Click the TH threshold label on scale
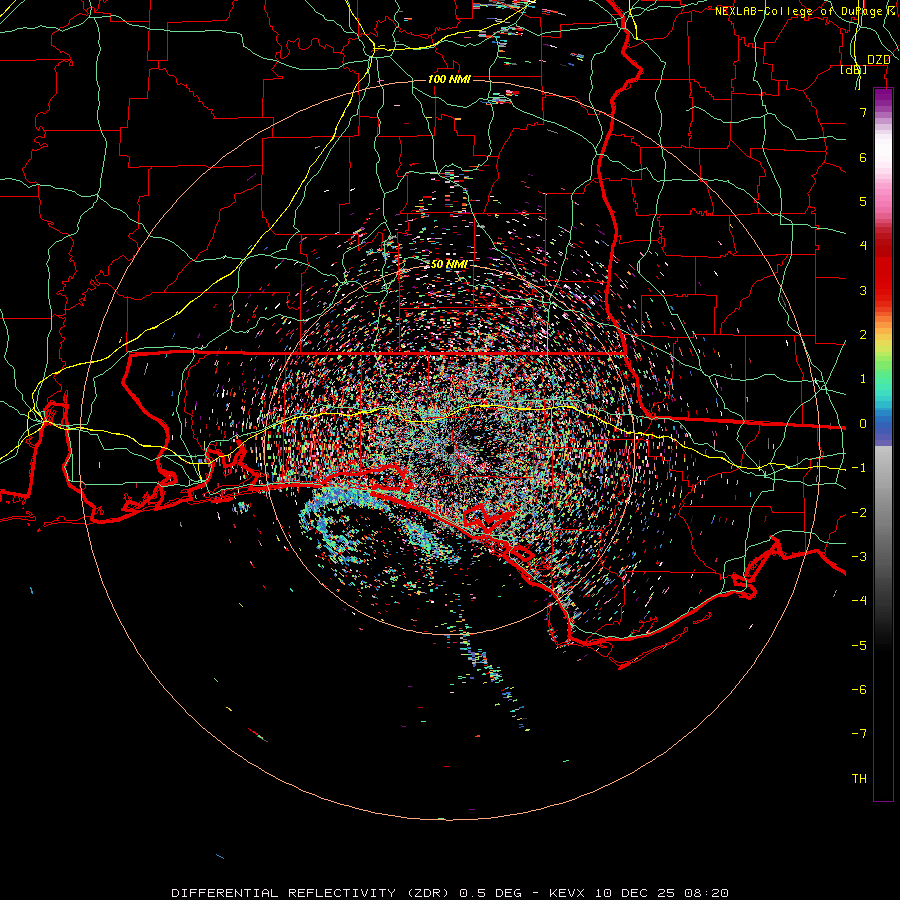Screen dimensions: 900x900 [x=859, y=779]
